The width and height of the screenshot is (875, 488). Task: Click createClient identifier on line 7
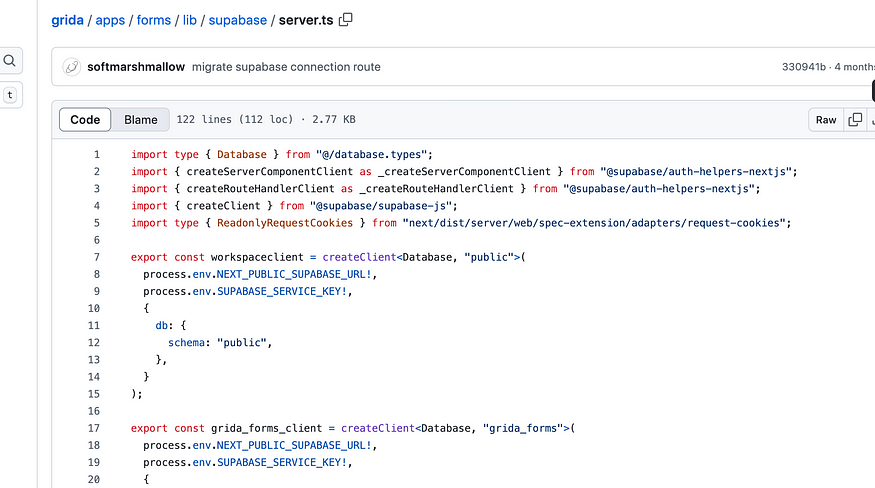click(359, 257)
